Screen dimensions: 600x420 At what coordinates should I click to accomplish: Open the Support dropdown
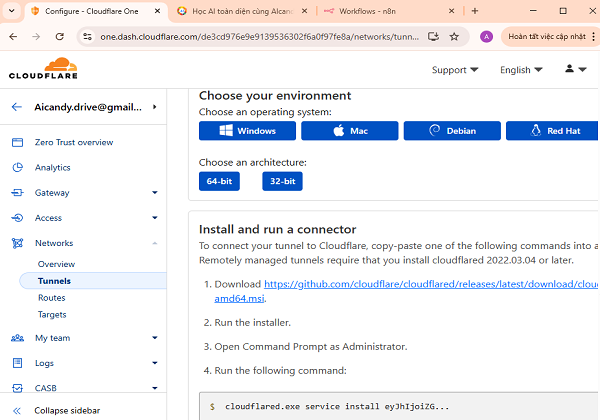coord(455,70)
